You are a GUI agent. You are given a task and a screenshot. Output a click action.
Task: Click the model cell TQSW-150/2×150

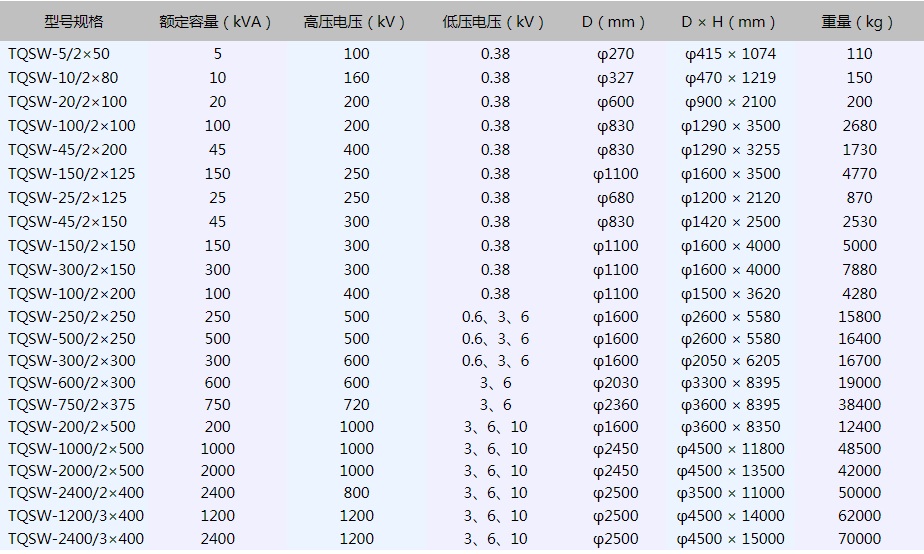point(71,246)
